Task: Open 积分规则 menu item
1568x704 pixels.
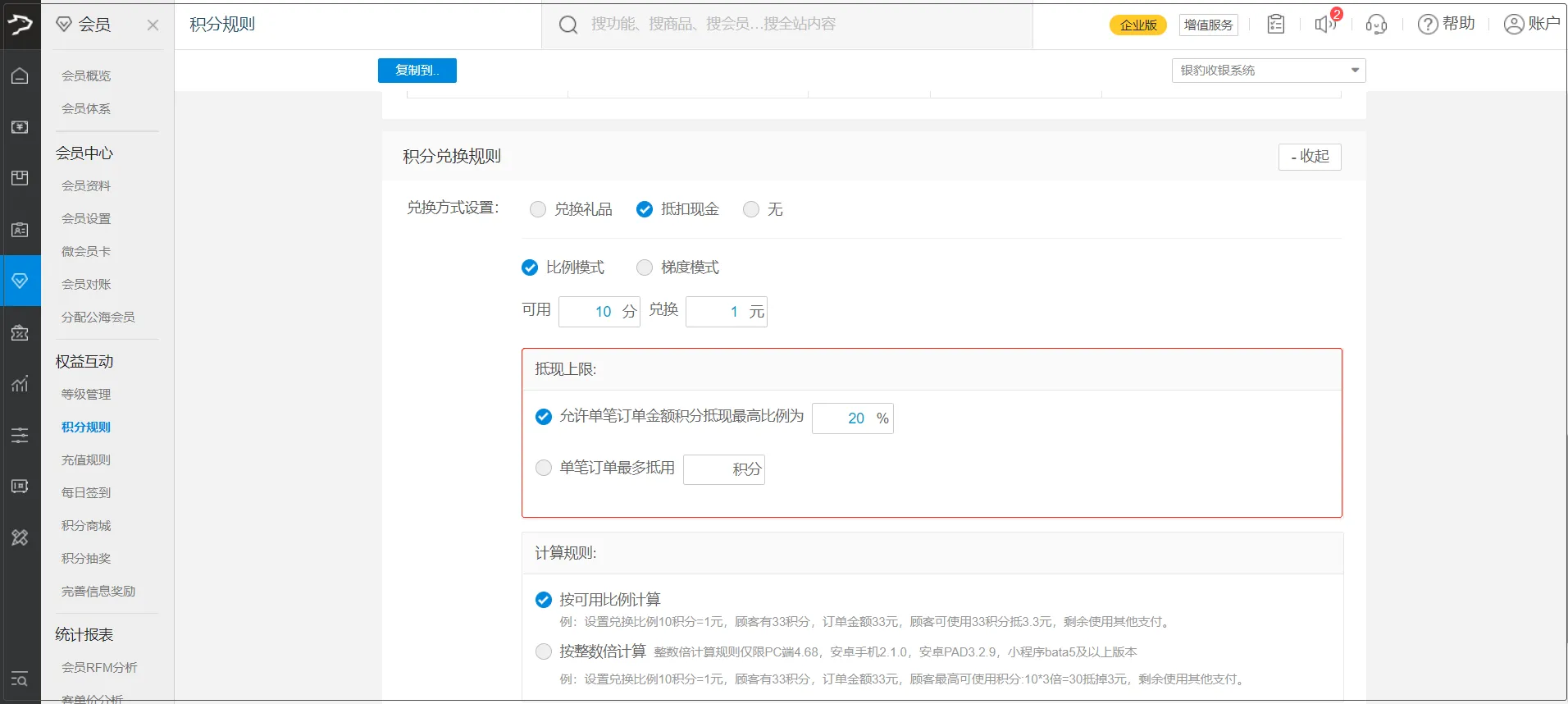Action: click(86, 427)
